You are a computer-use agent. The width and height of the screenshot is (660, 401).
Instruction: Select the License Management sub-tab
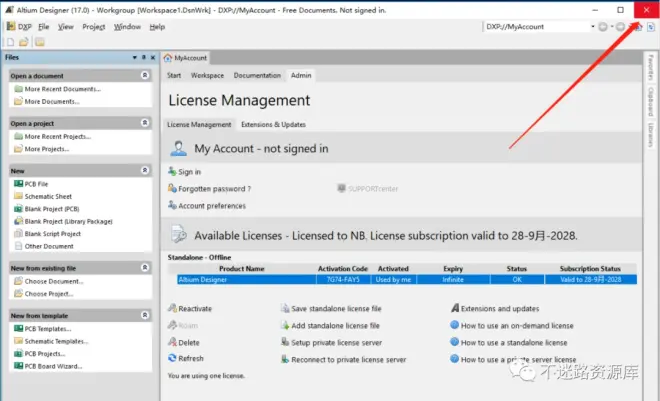(199, 125)
